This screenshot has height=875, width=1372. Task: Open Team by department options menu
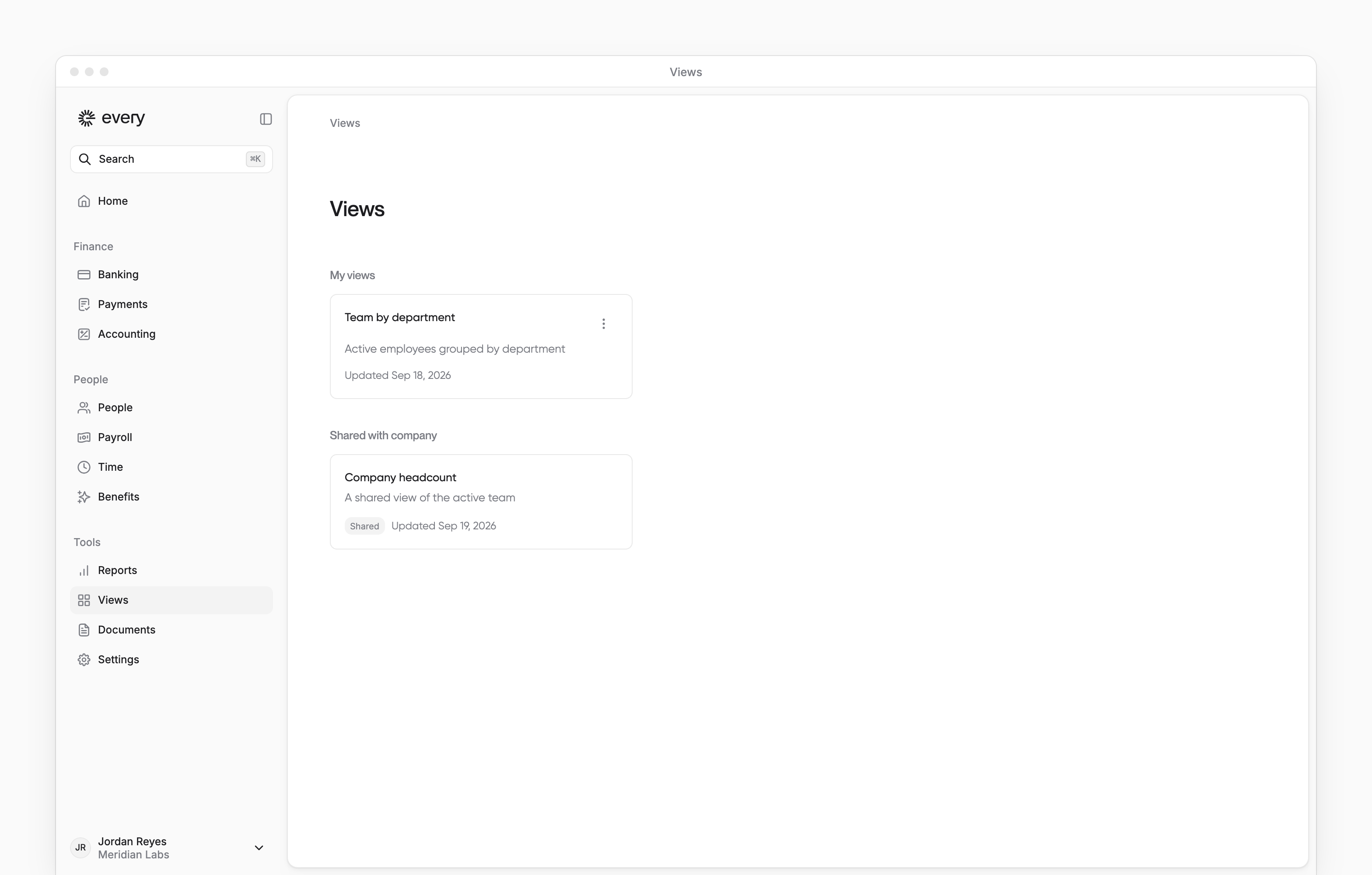coord(603,324)
